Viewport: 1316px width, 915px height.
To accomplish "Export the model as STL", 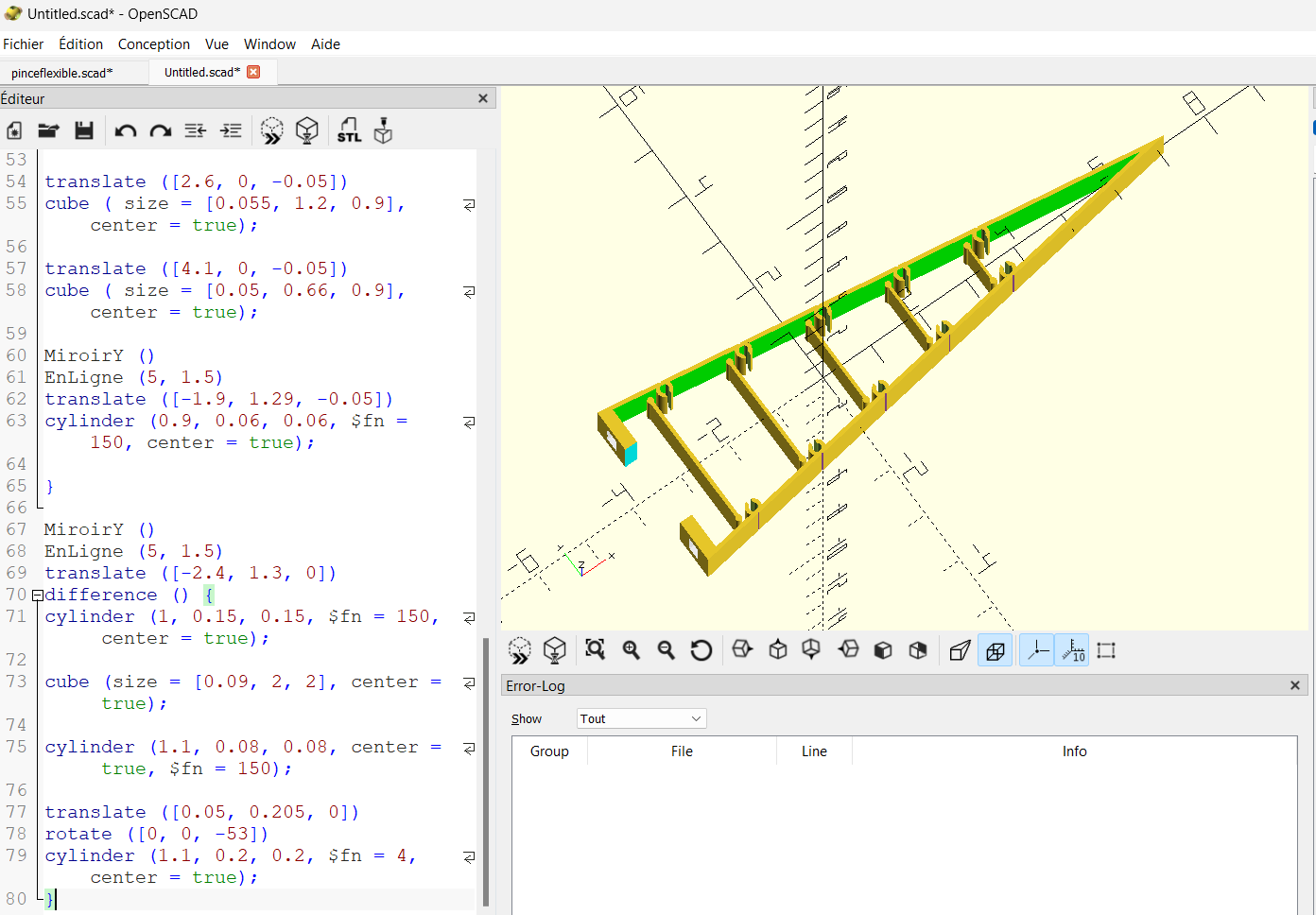I will tap(349, 130).
